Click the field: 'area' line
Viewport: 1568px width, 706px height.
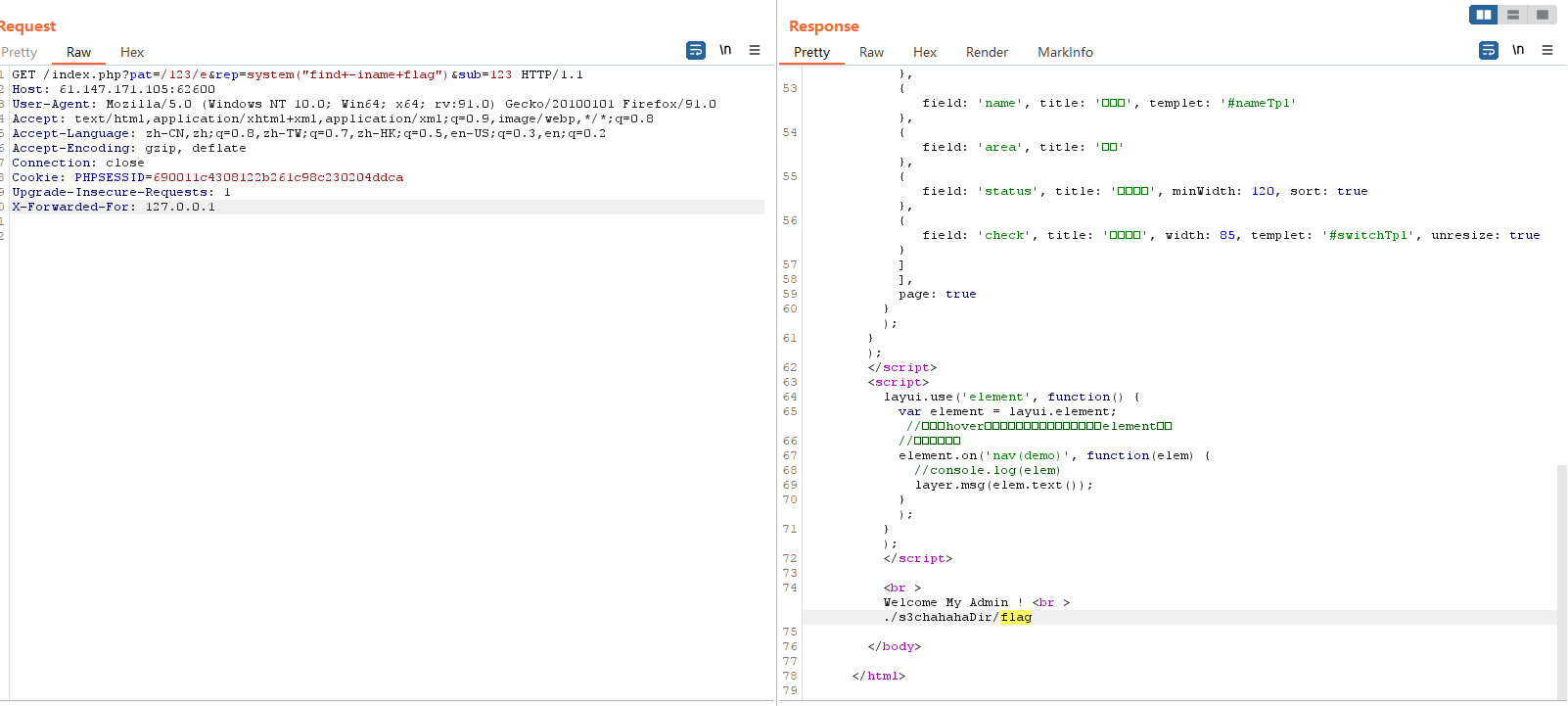(1023, 147)
